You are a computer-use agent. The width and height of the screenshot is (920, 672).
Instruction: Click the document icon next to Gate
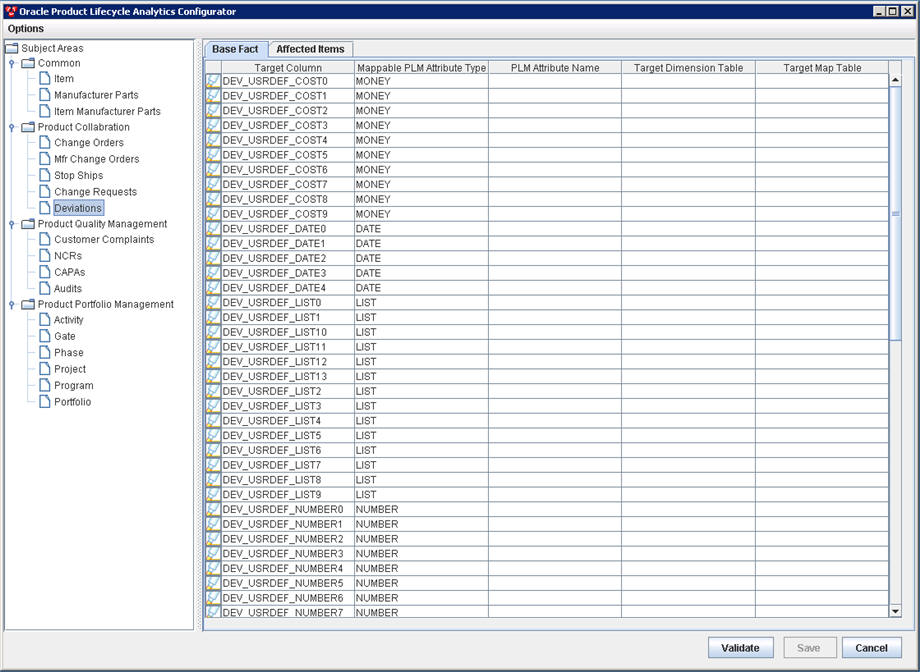tap(45, 336)
